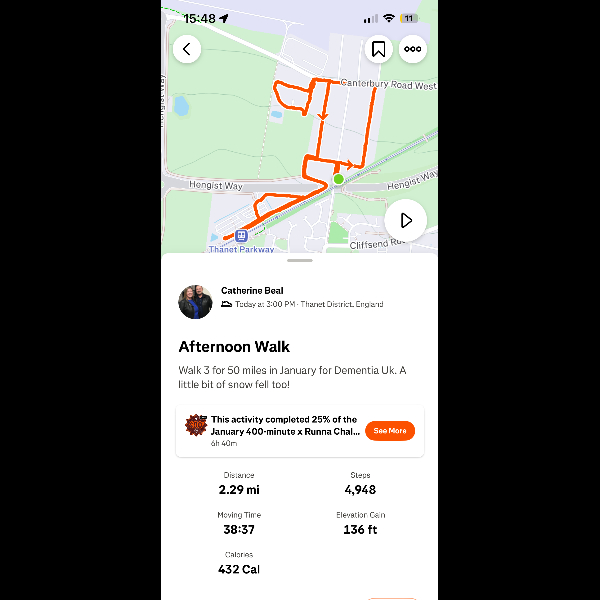Image resolution: width=600 pixels, height=600 pixels.
Task: Tap the green start point marker
Action: 338,179
